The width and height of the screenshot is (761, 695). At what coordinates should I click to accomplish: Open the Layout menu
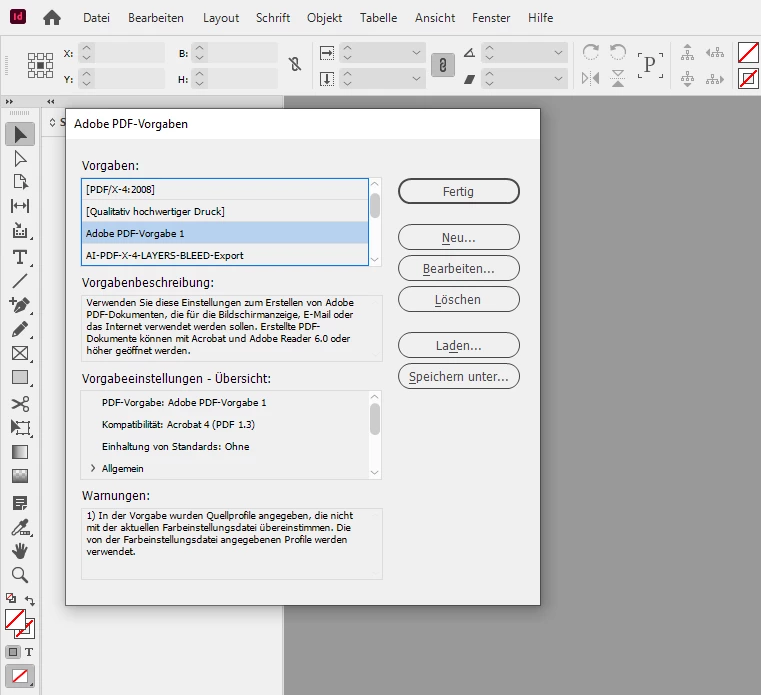[221, 18]
